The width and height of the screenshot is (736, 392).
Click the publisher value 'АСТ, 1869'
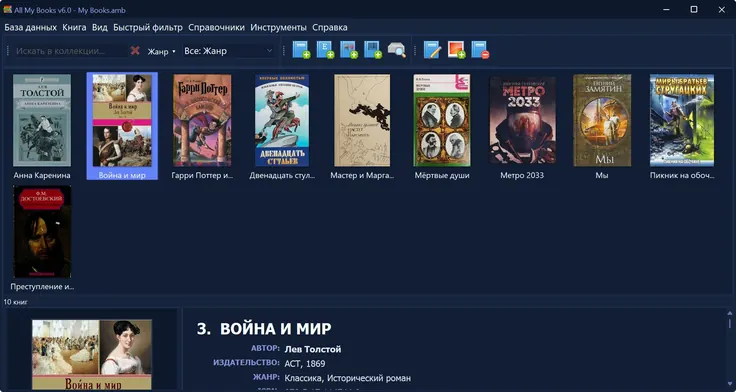pyautogui.click(x=305, y=363)
